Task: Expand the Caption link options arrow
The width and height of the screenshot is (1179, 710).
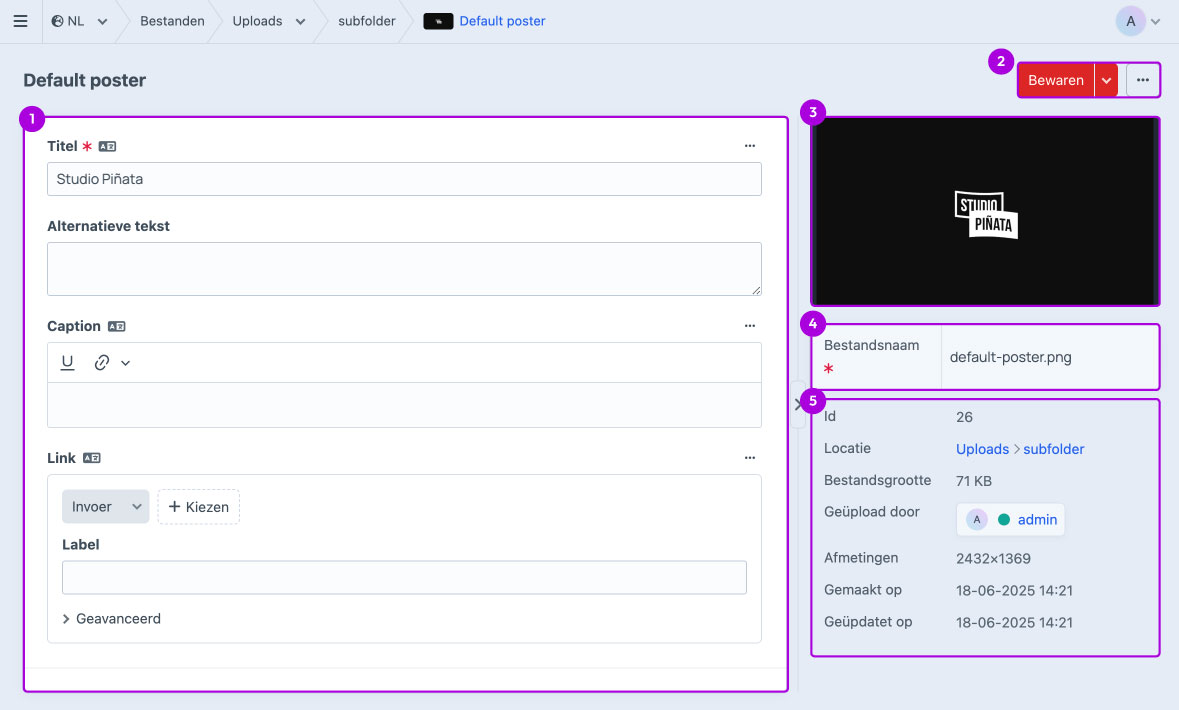Action: pyautogui.click(x=126, y=363)
